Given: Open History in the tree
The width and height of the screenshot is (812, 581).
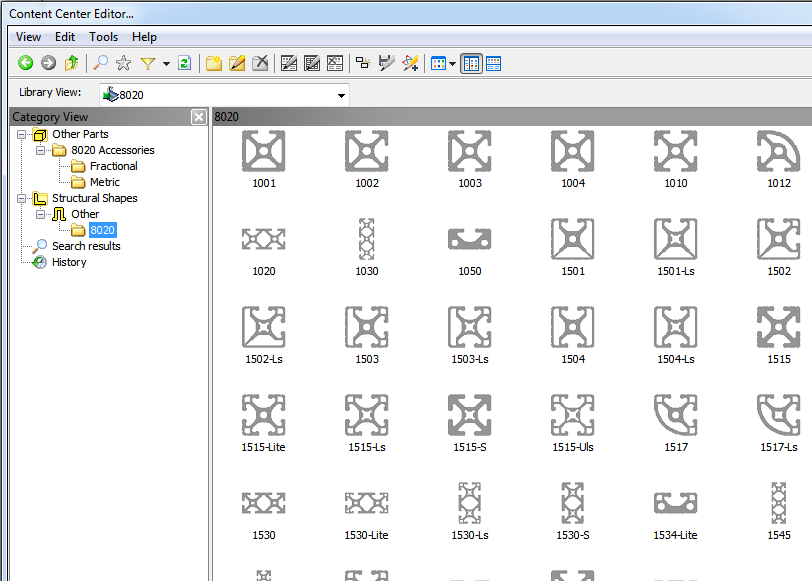Looking at the screenshot, I should point(69,262).
